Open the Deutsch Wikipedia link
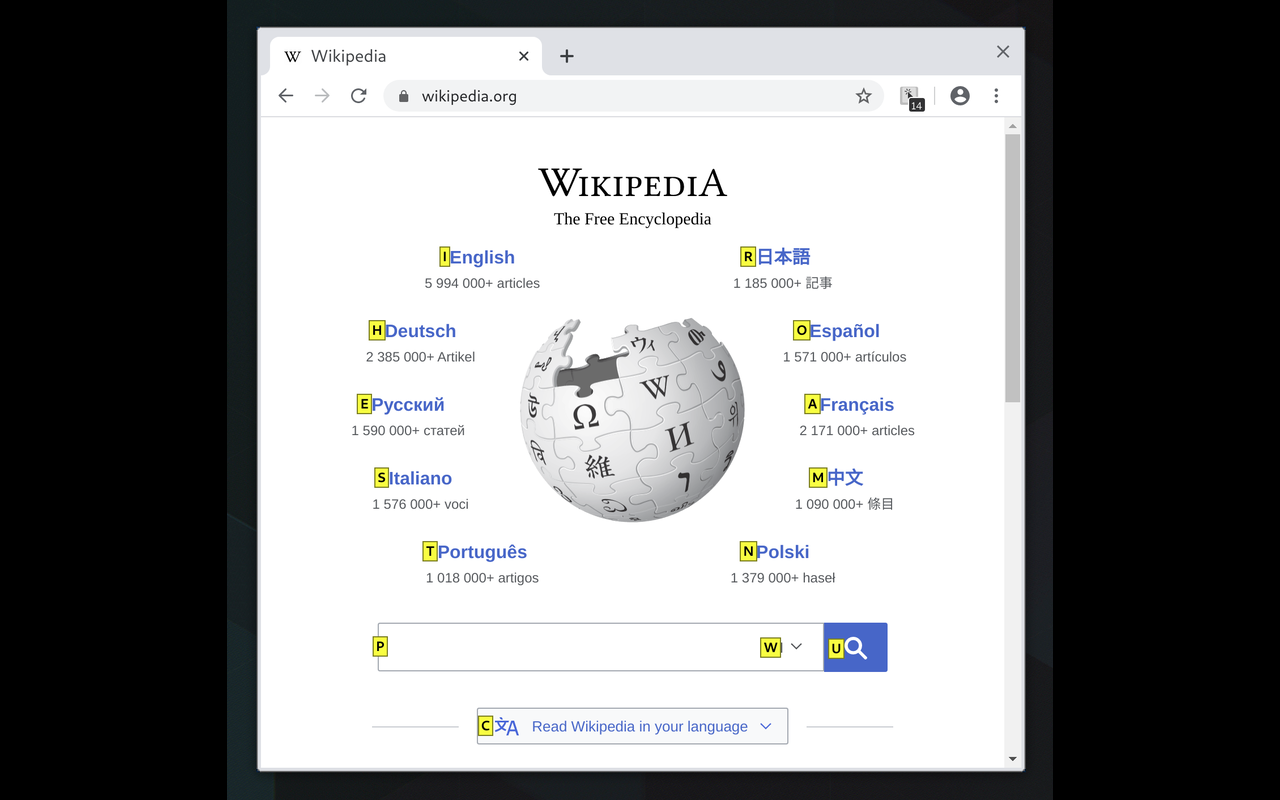The image size is (1280, 800). (x=420, y=331)
